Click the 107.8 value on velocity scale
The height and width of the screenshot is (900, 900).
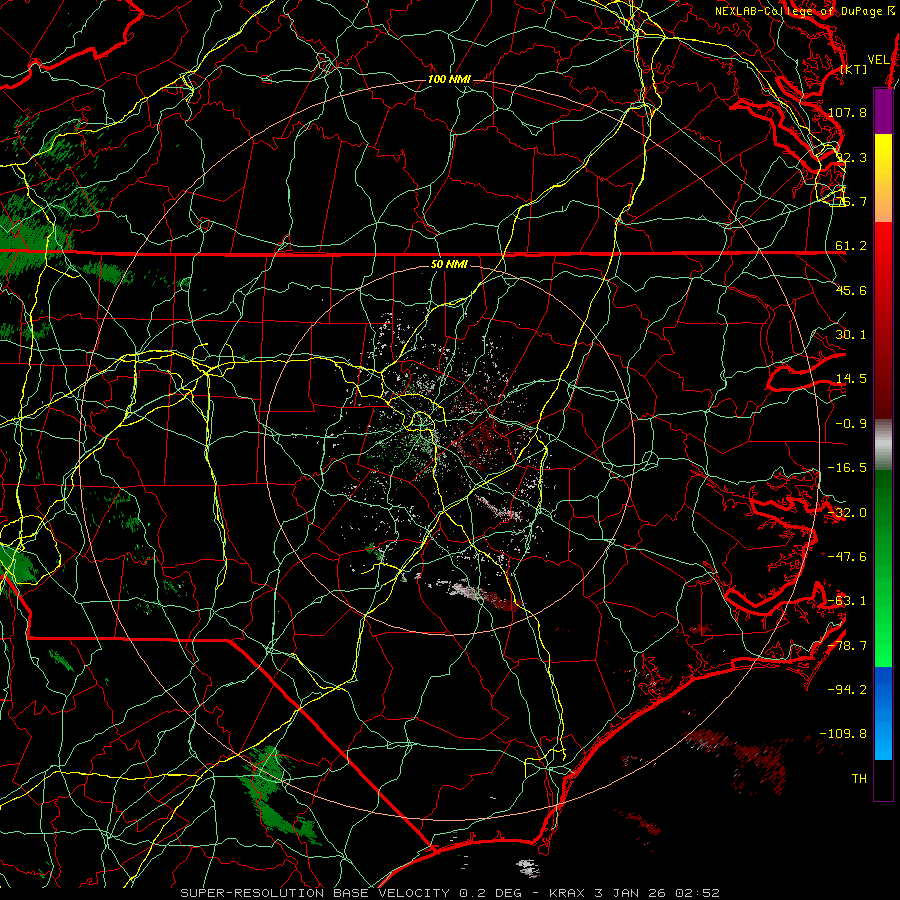847,112
